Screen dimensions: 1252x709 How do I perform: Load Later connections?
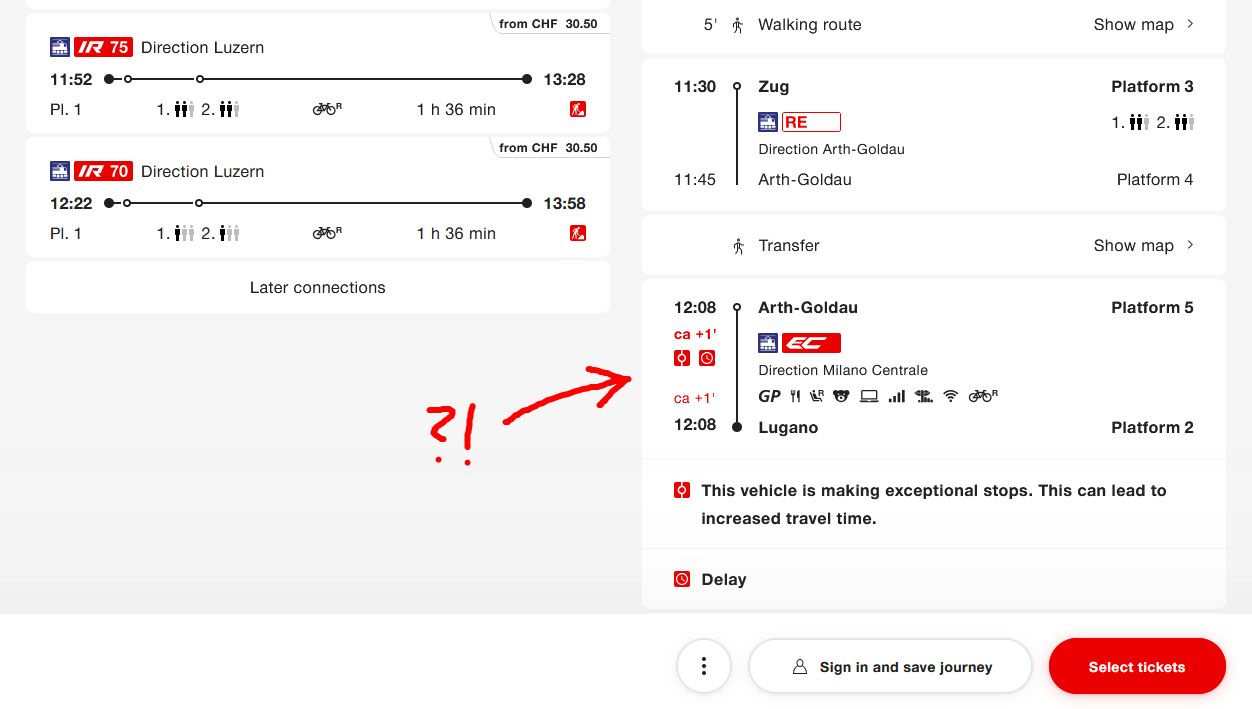coord(318,288)
